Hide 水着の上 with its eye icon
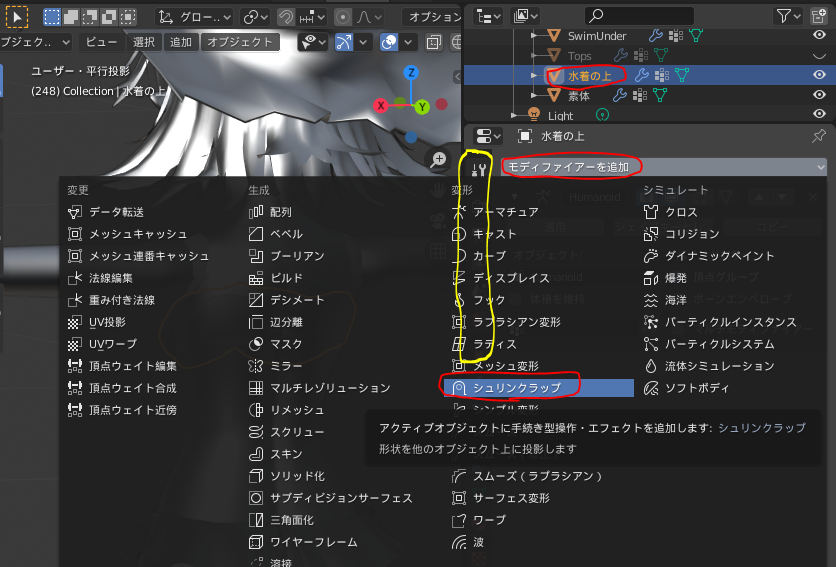 click(819, 75)
